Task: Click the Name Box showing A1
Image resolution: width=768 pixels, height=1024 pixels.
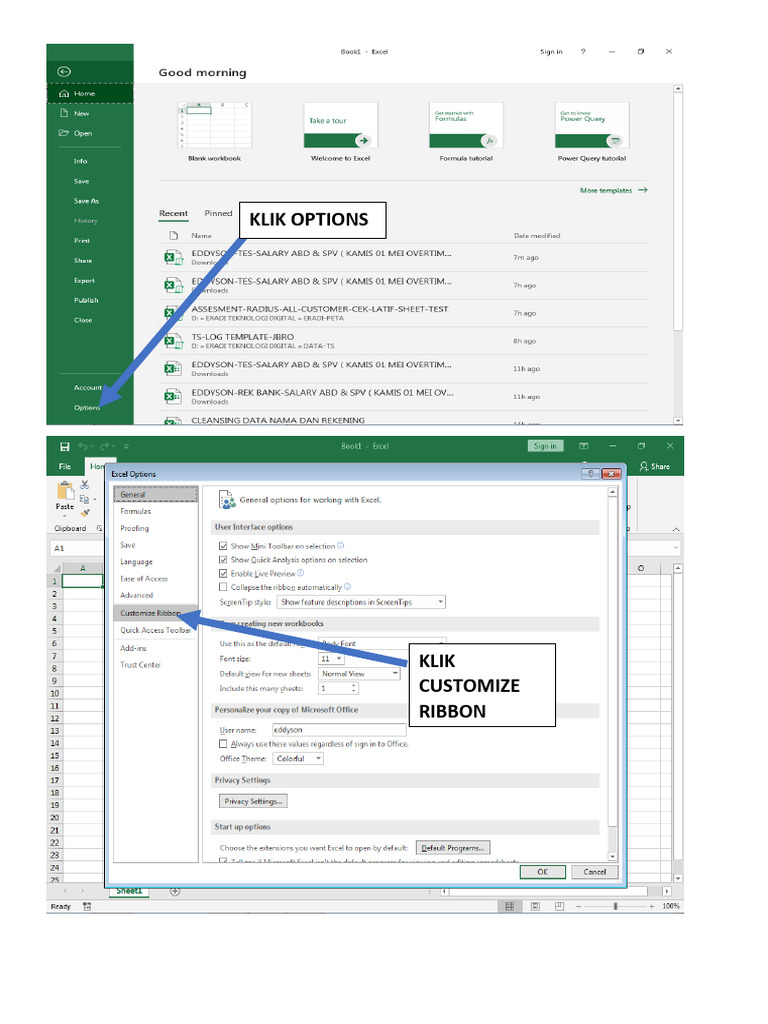Action: click(76, 549)
